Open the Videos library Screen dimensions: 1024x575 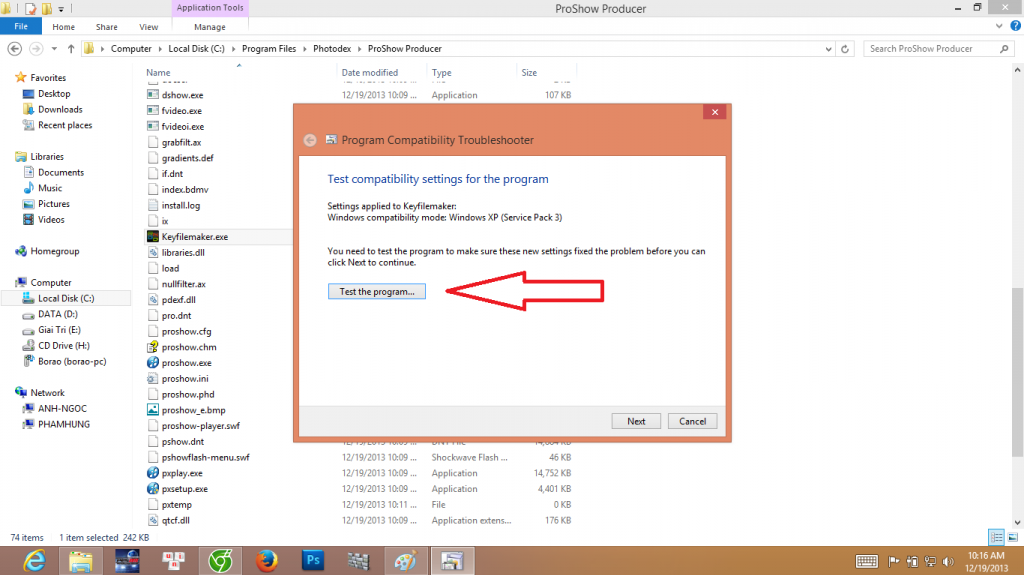click(x=51, y=220)
